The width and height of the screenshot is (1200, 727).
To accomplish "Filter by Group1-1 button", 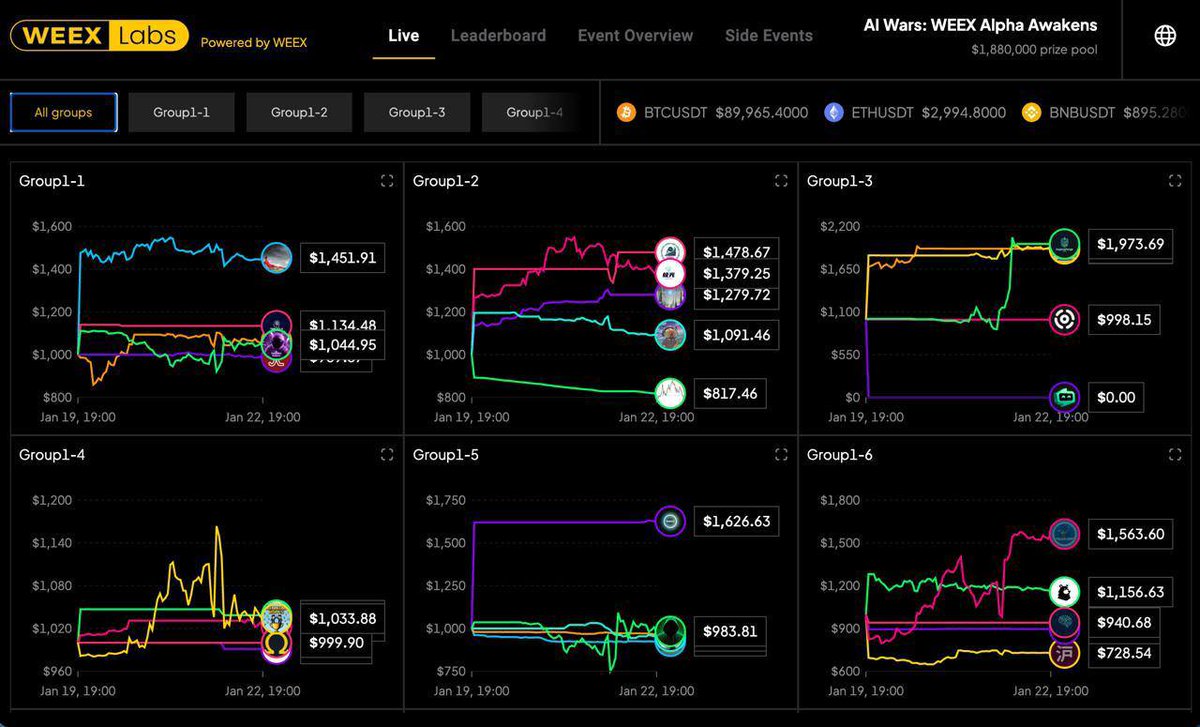I will (181, 113).
